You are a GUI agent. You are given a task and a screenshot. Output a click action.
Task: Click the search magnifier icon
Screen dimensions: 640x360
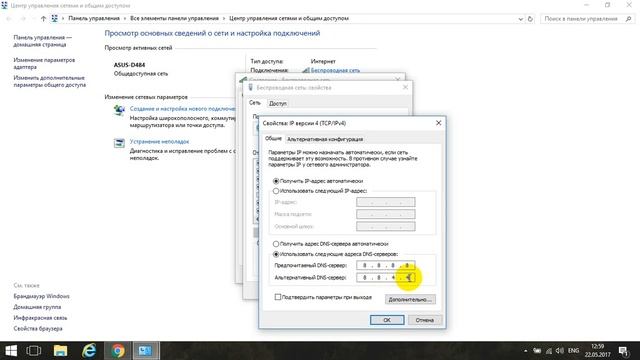[628, 19]
